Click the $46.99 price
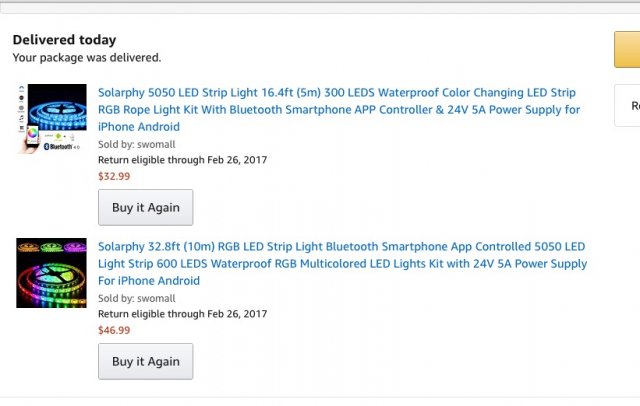This screenshot has height=406, width=640. pos(114,330)
